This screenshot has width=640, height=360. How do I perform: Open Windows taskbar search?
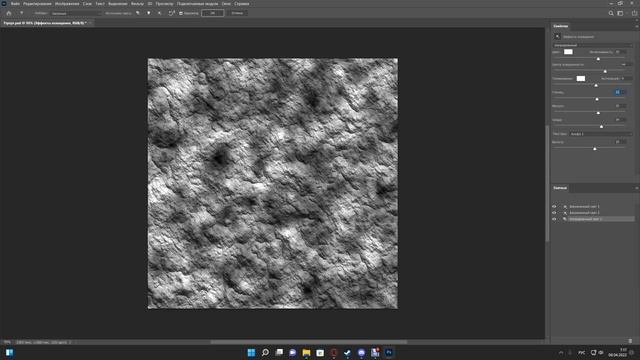point(265,352)
